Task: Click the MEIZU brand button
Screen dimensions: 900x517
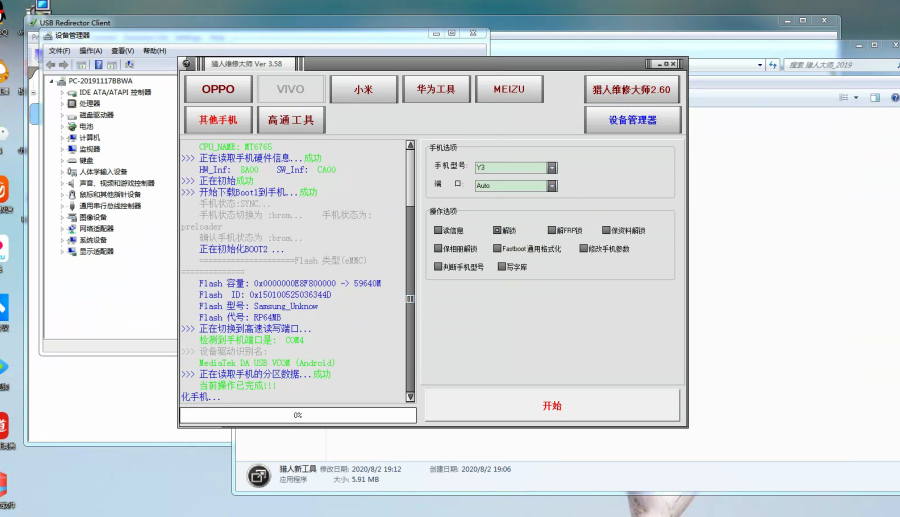Action: pos(509,90)
